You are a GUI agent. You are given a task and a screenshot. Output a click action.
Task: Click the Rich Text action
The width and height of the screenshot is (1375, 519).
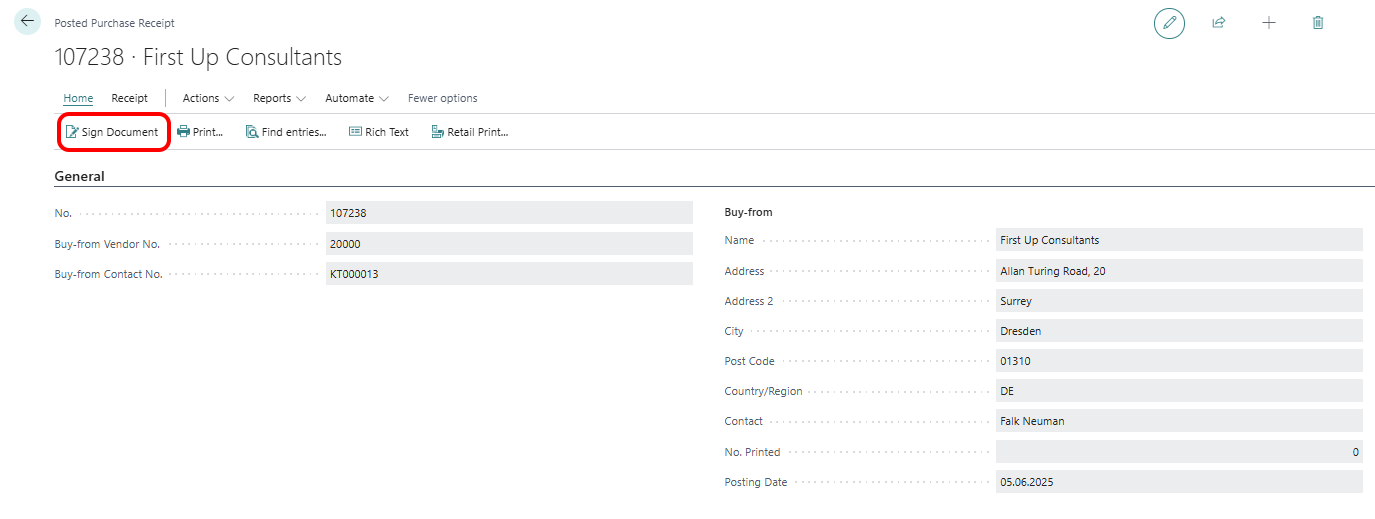[378, 132]
